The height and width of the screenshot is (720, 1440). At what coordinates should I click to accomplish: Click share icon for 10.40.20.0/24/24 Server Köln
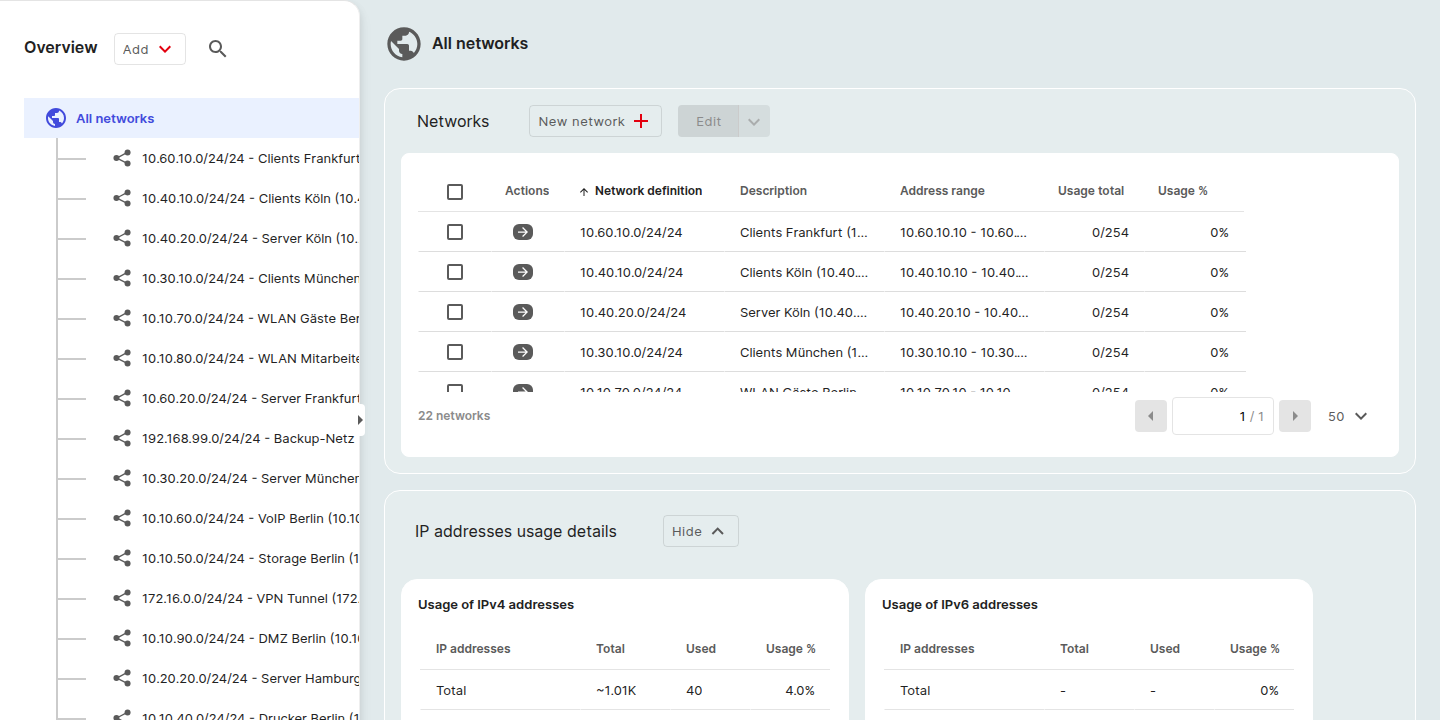122,238
